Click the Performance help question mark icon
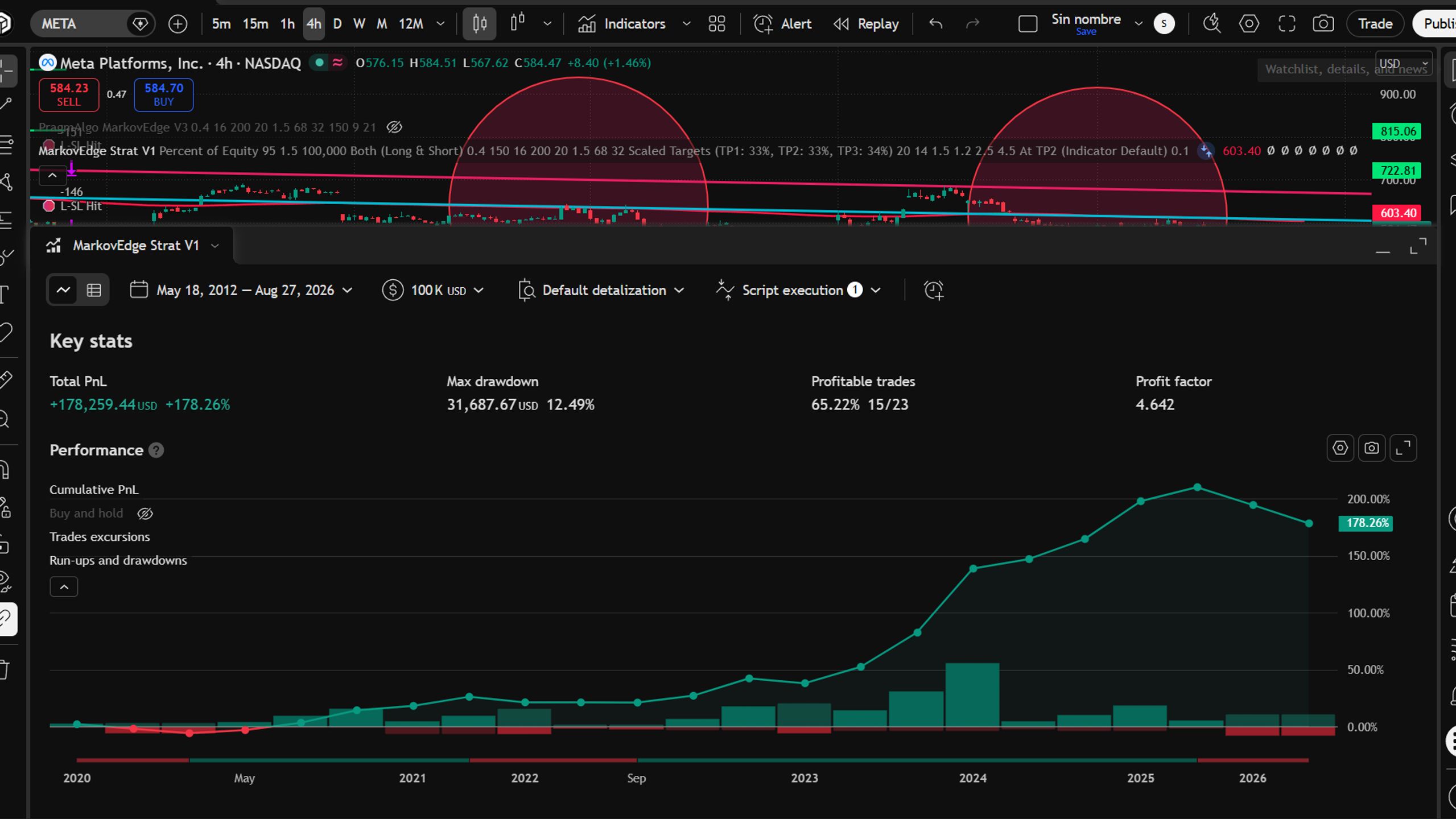The image size is (1456, 819). pyautogui.click(x=156, y=450)
